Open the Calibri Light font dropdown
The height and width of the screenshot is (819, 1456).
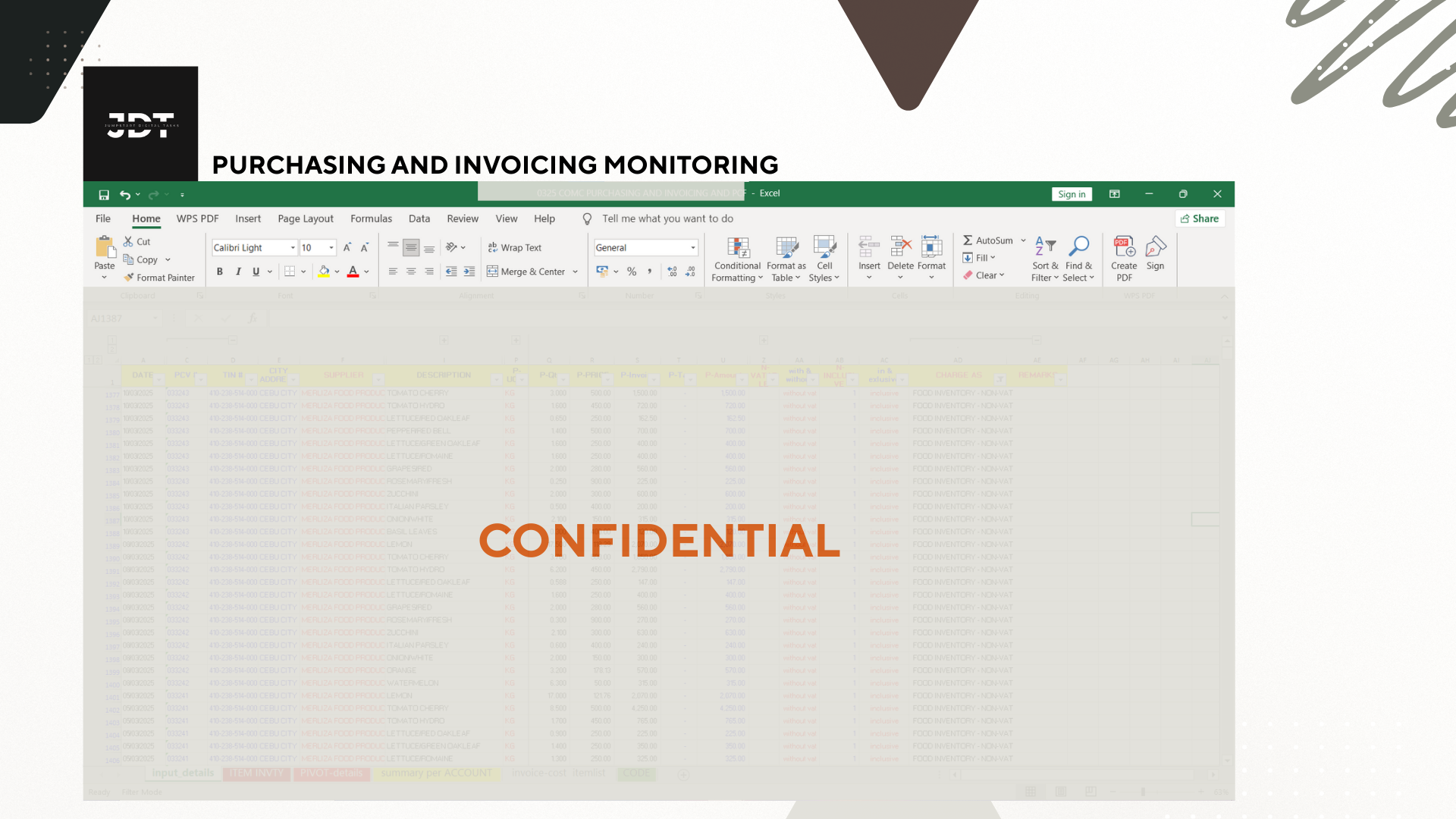(293, 248)
